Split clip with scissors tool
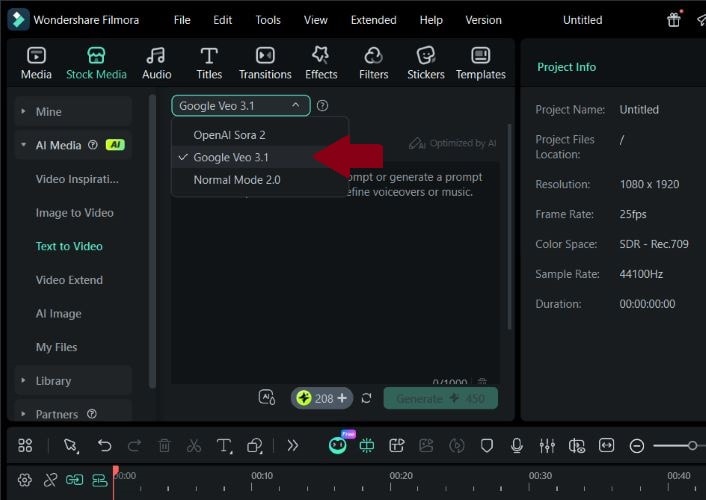Viewport: 706px width, 500px height. pyautogui.click(x=194, y=445)
